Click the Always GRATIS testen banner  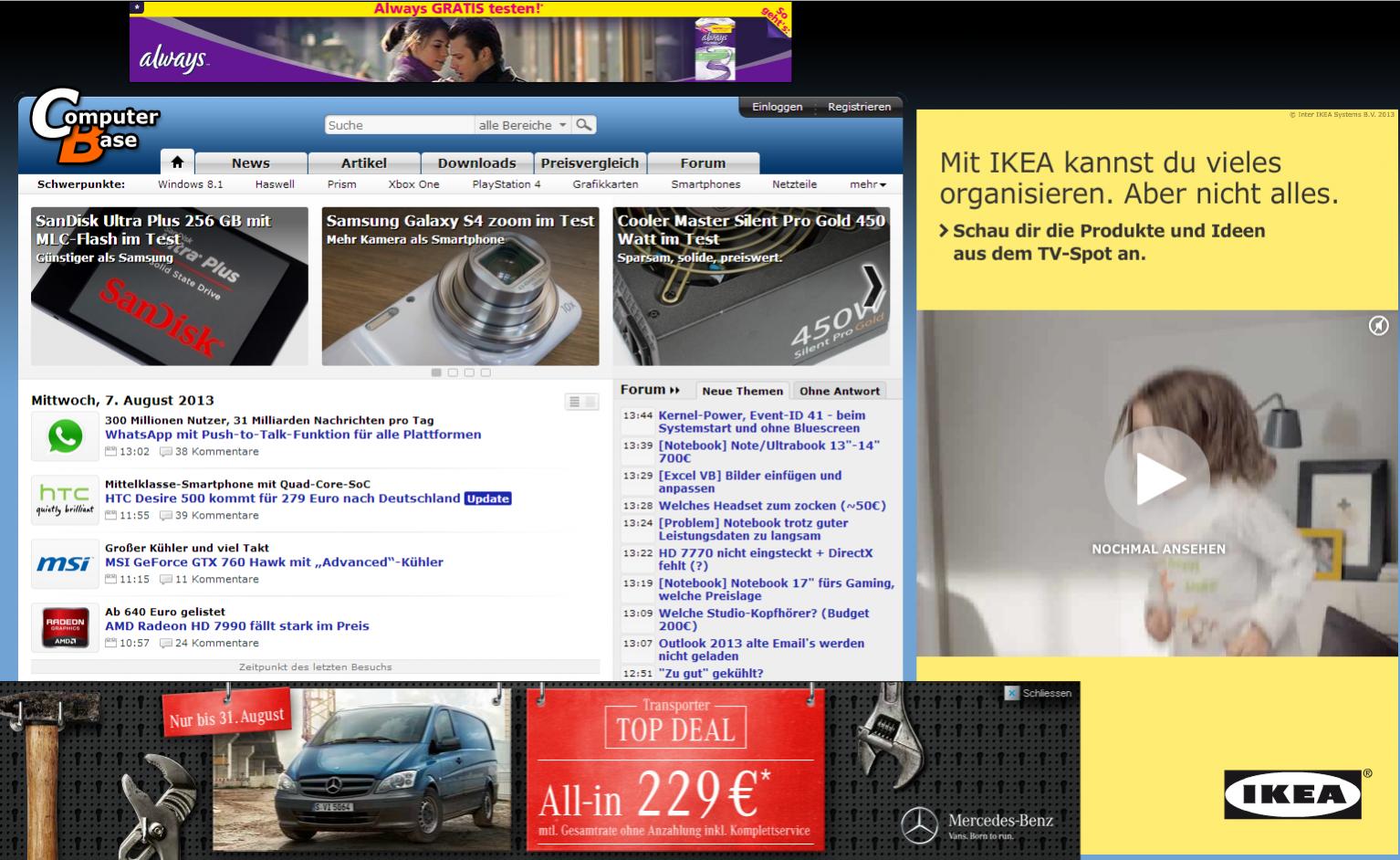click(x=460, y=42)
